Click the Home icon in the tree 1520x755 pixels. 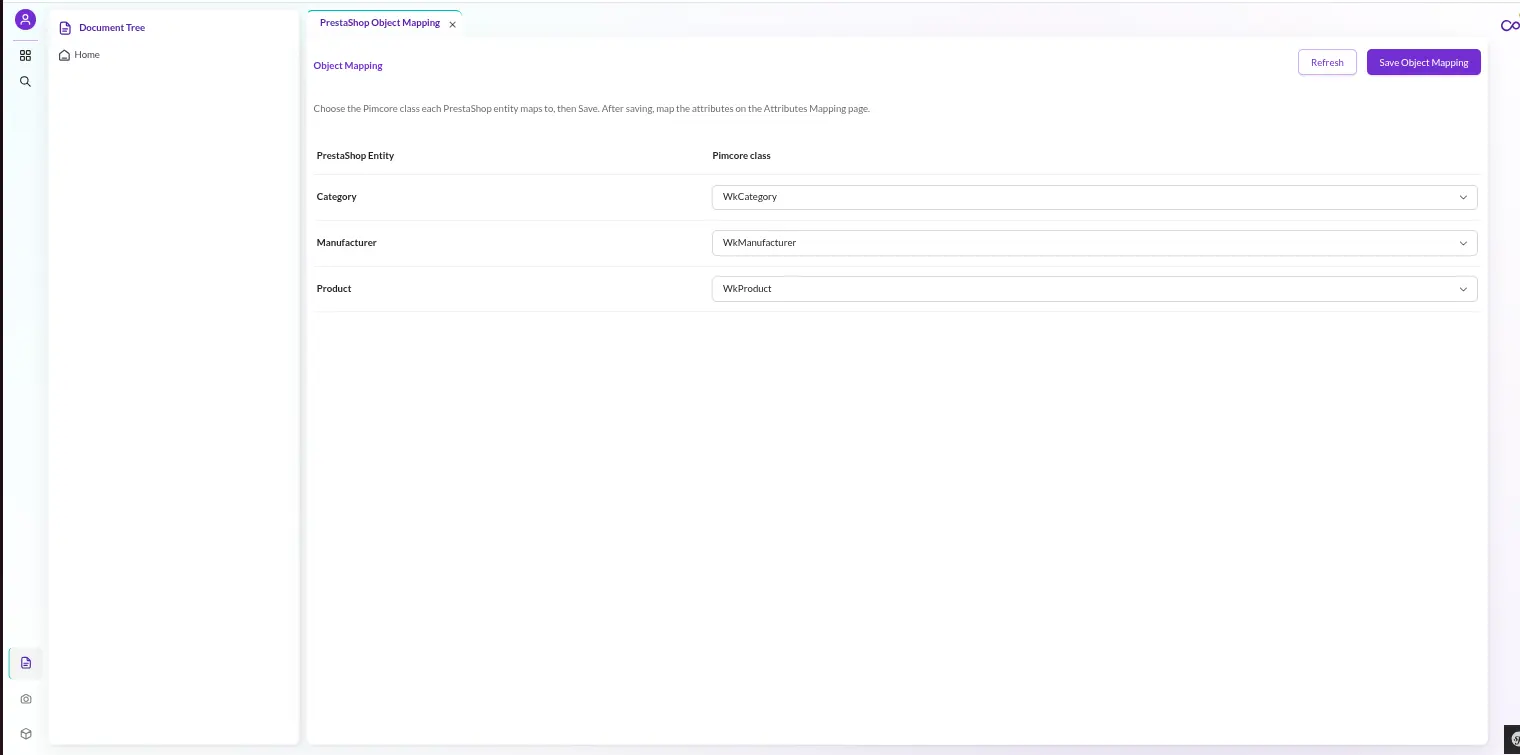pyautogui.click(x=65, y=55)
